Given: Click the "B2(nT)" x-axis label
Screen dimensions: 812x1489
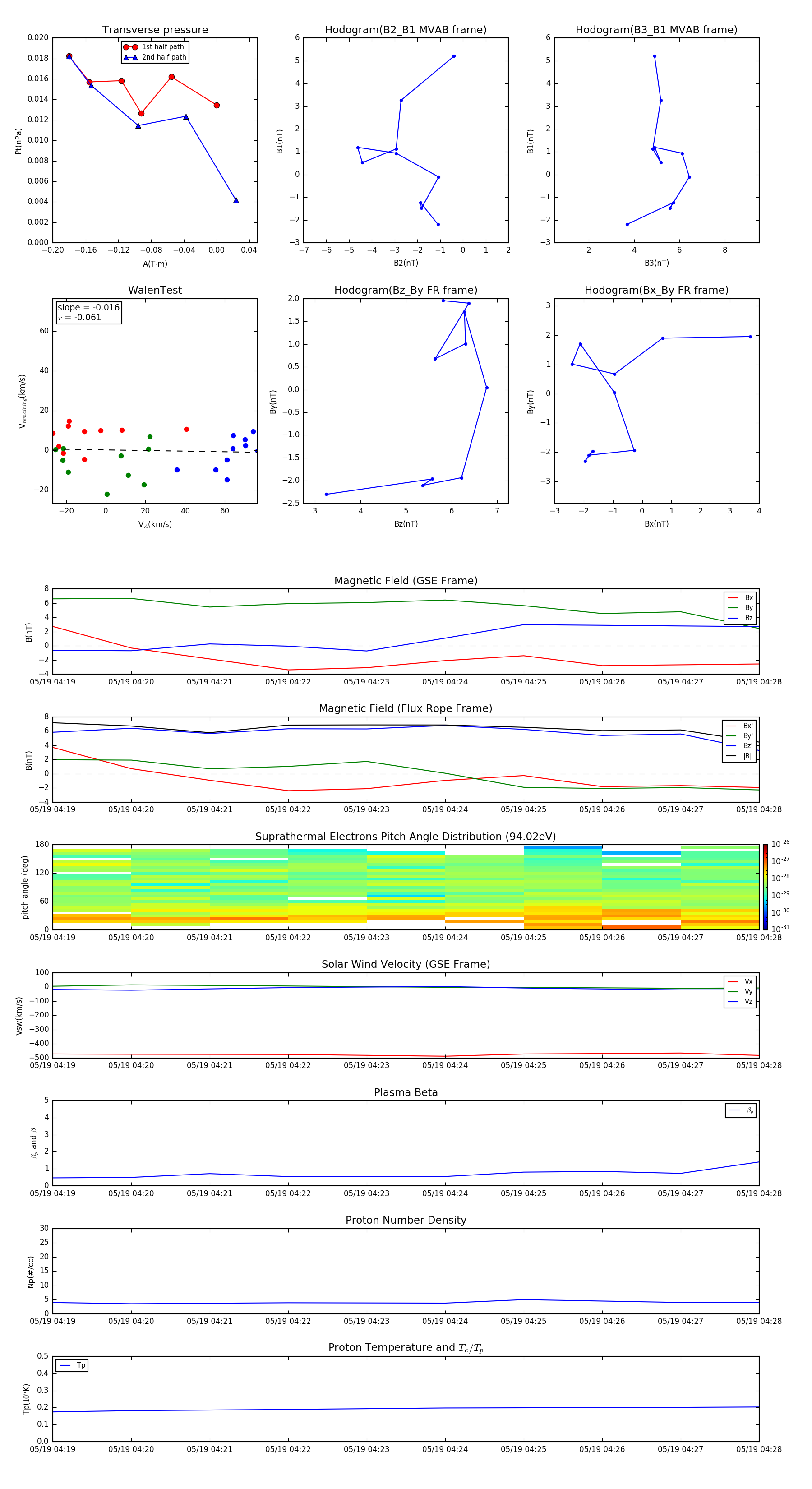Looking at the screenshot, I should point(406,263).
